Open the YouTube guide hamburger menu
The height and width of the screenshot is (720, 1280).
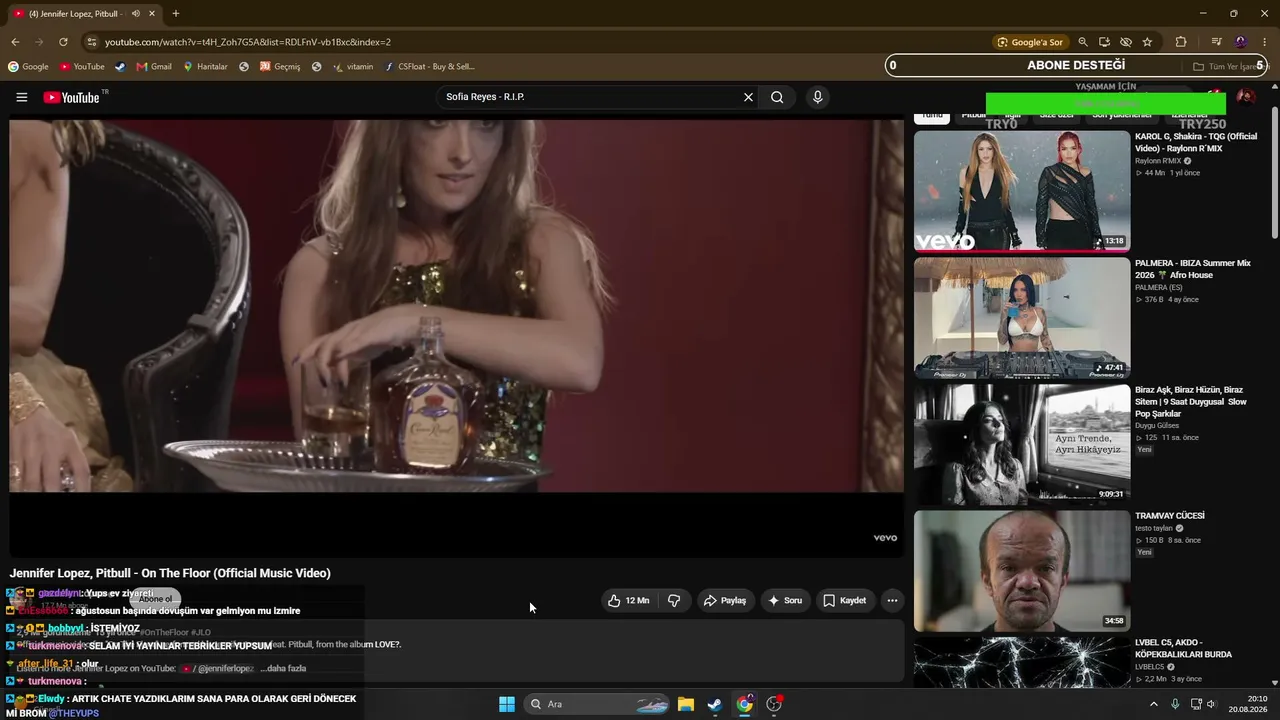[x=21, y=97]
